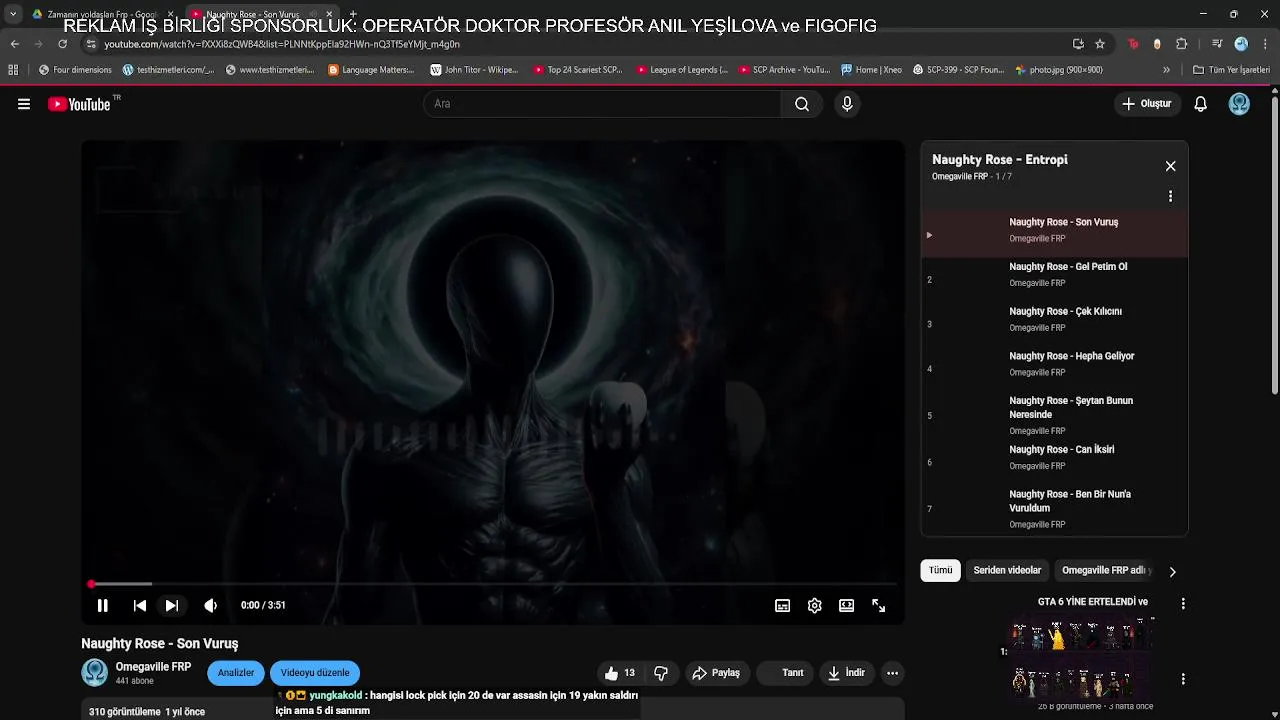Open Chrome three-dot menu
This screenshot has height=720, width=1280.
pyautogui.click(x=1265, y=44)
